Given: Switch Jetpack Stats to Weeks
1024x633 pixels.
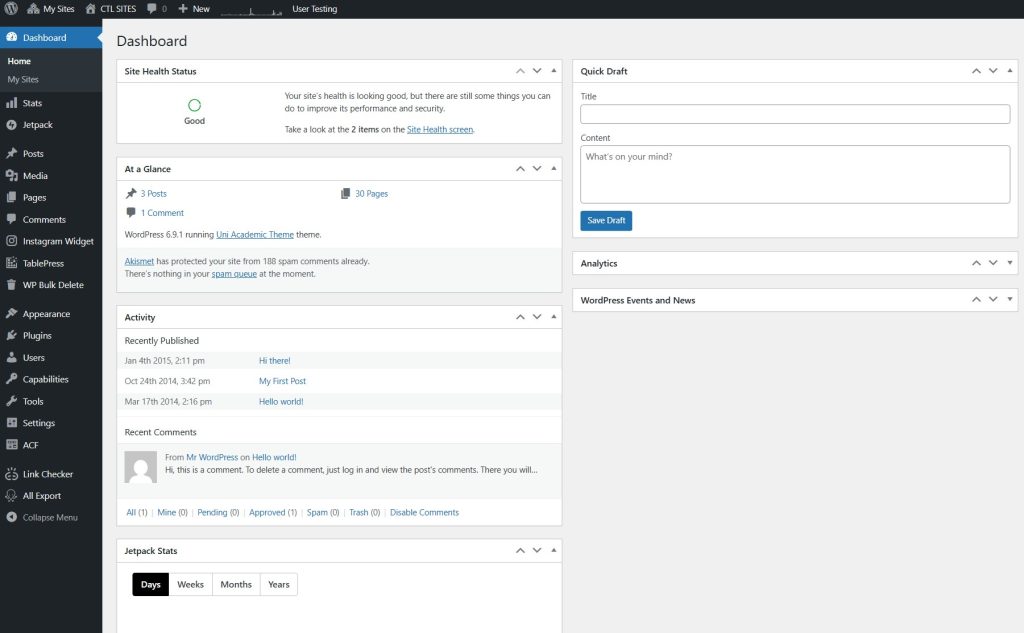Looking at the screenshot, I should [x=191, y=584].
